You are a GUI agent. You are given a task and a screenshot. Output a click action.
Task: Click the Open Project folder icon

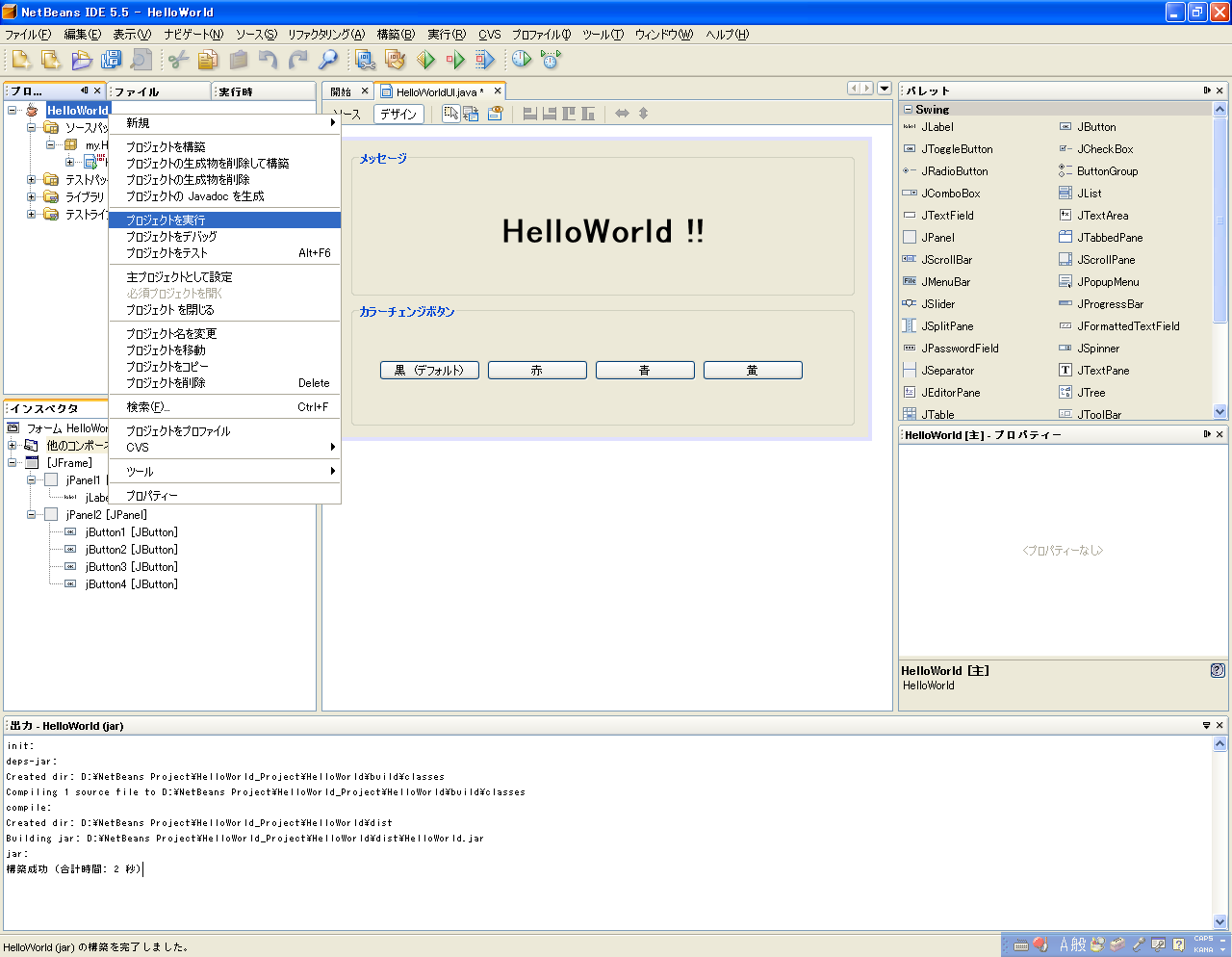82,60
